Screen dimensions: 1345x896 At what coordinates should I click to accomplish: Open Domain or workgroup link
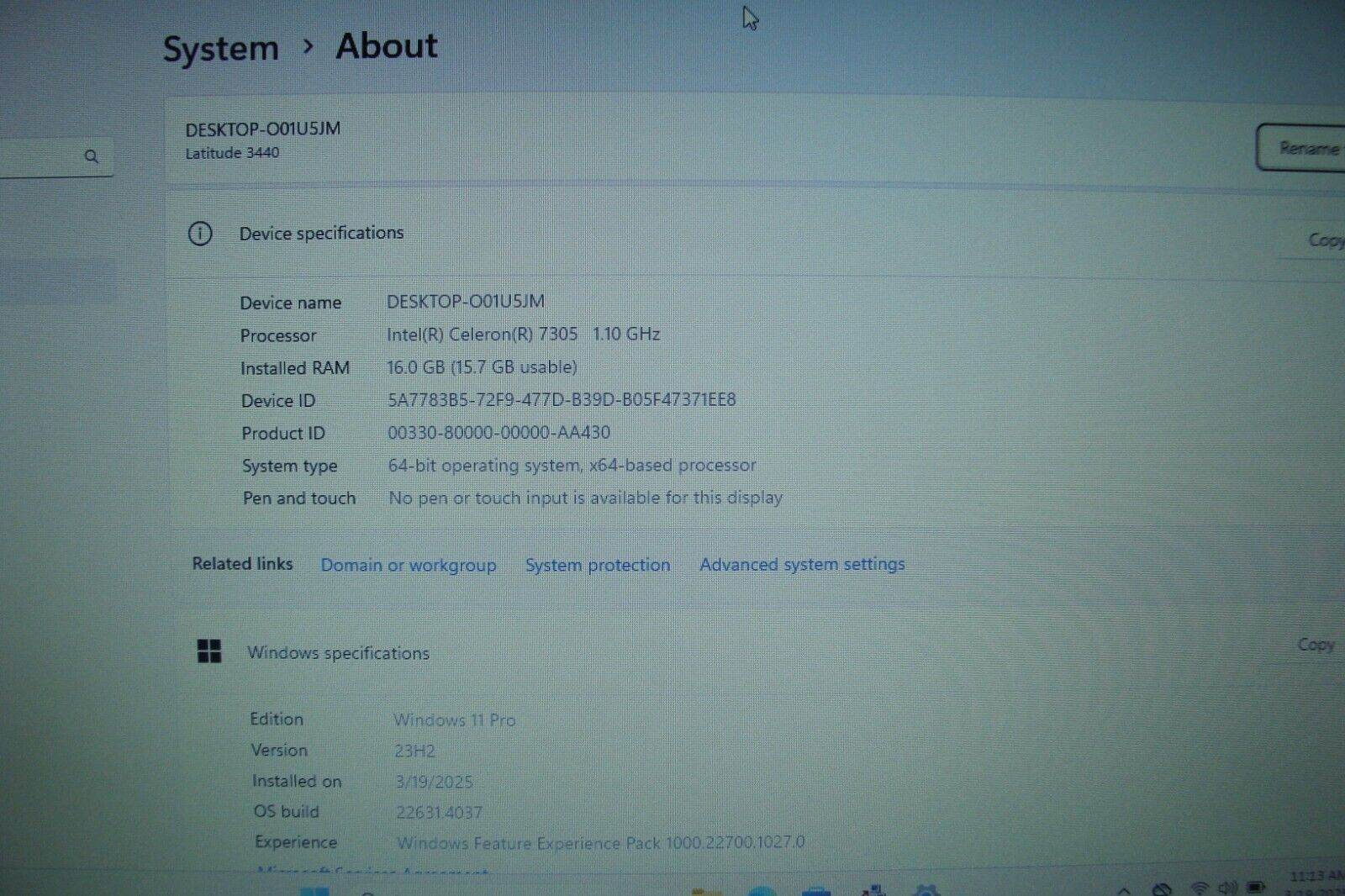[408, 565]
